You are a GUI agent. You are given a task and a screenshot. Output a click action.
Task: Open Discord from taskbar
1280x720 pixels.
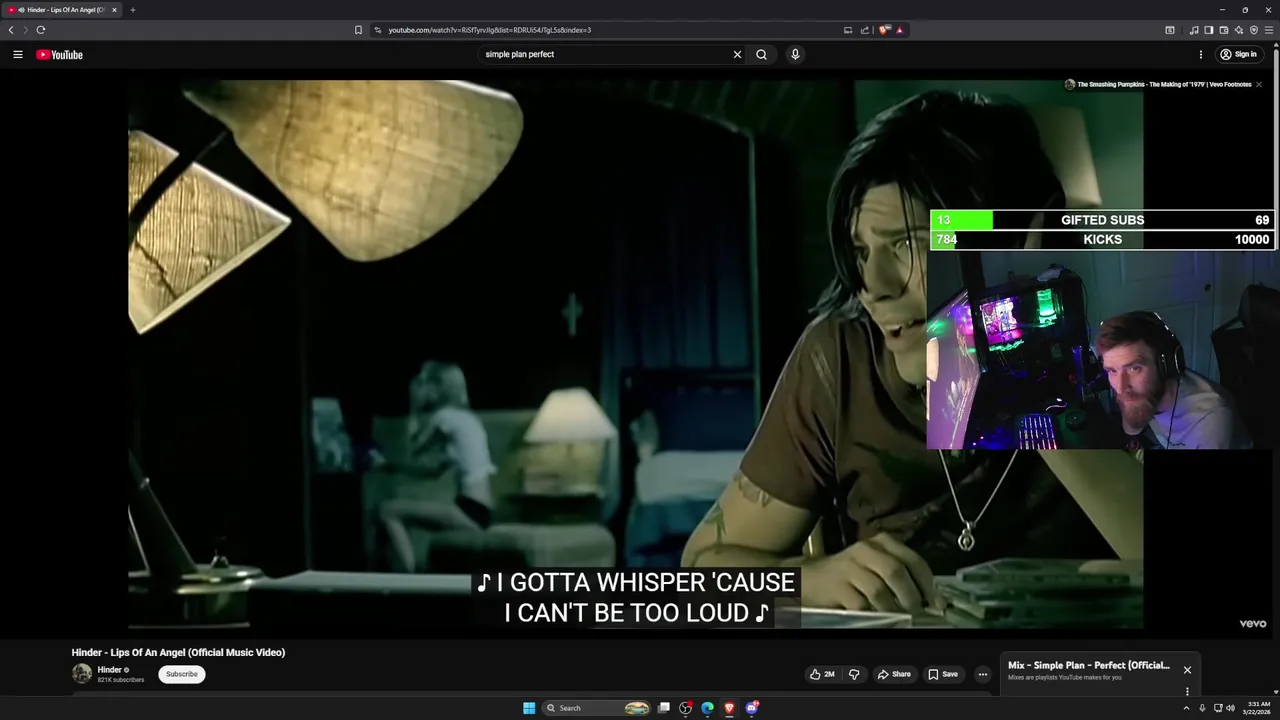[x=752, y=708]
